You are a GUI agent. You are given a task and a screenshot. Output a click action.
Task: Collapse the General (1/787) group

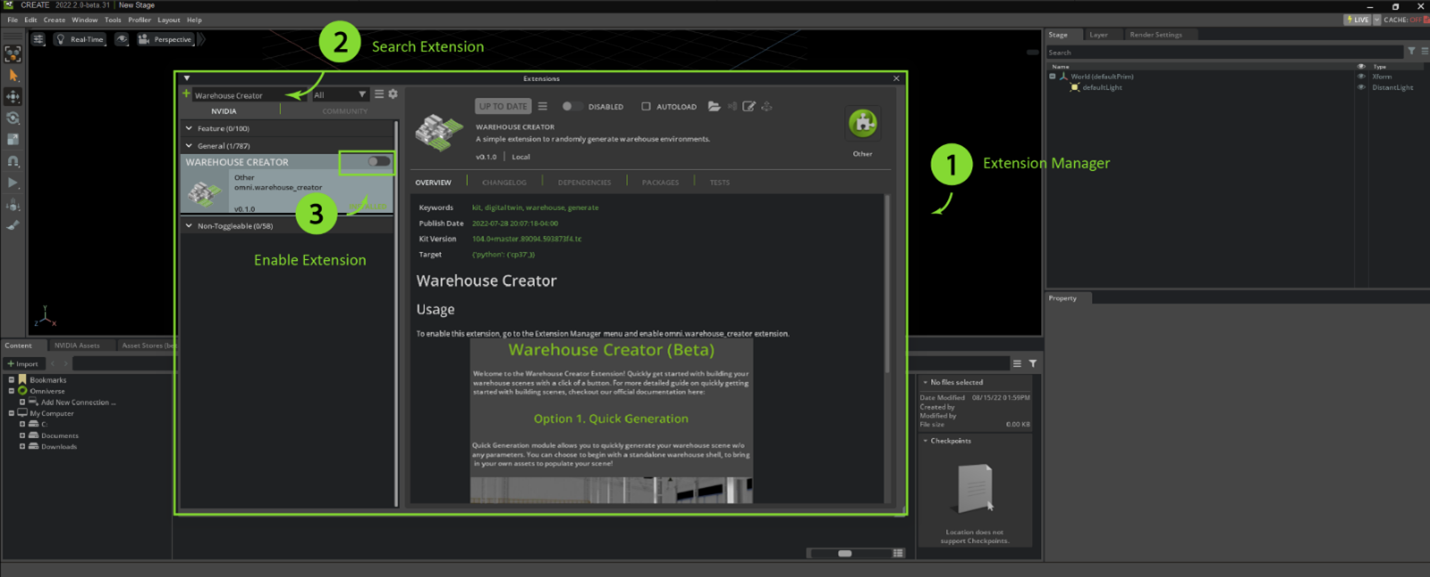tap(189, 145)
